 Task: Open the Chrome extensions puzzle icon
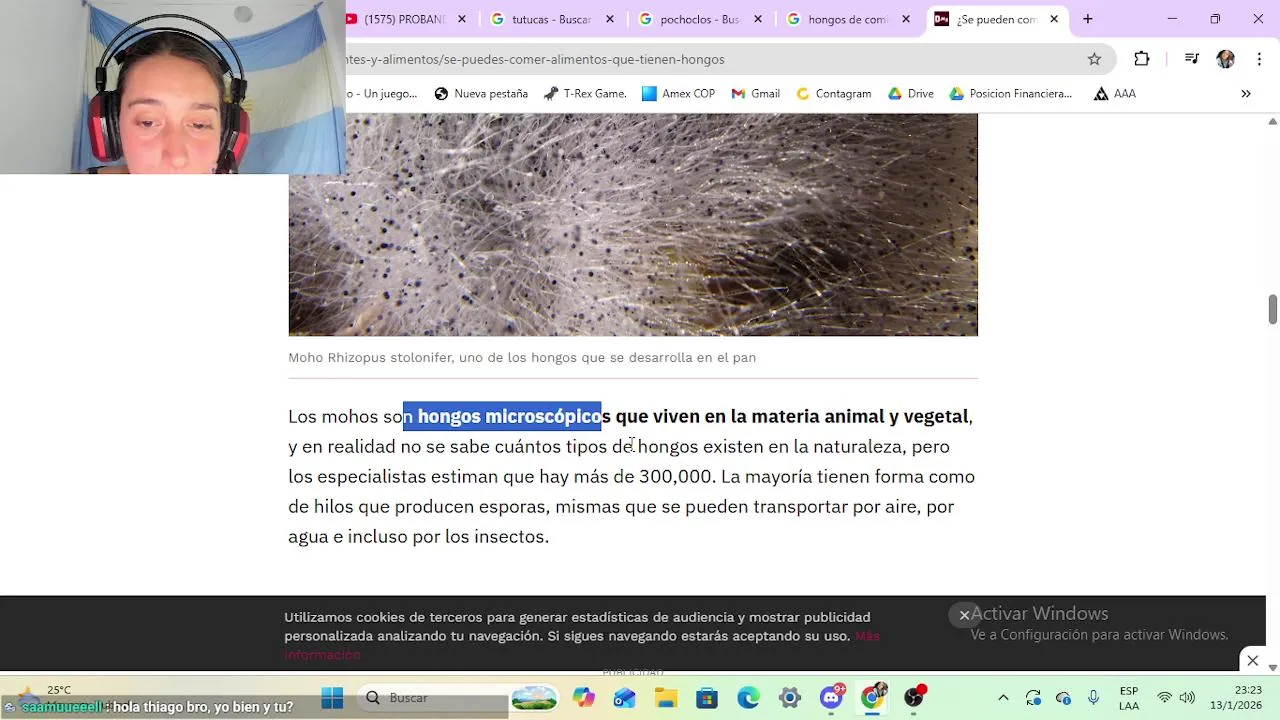click(1141, 59)
